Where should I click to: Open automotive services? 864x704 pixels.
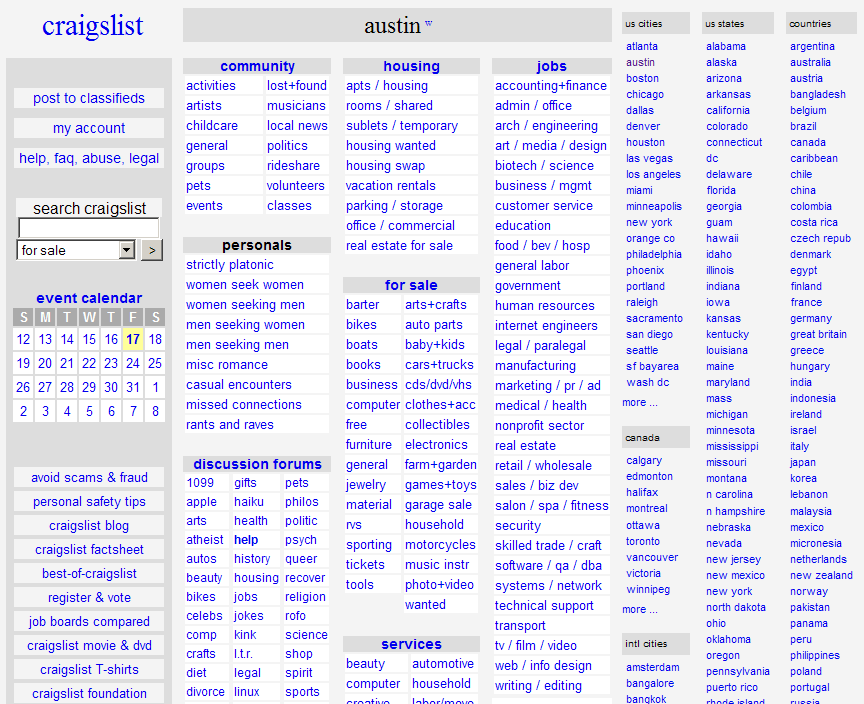click(x=442, y=664)
